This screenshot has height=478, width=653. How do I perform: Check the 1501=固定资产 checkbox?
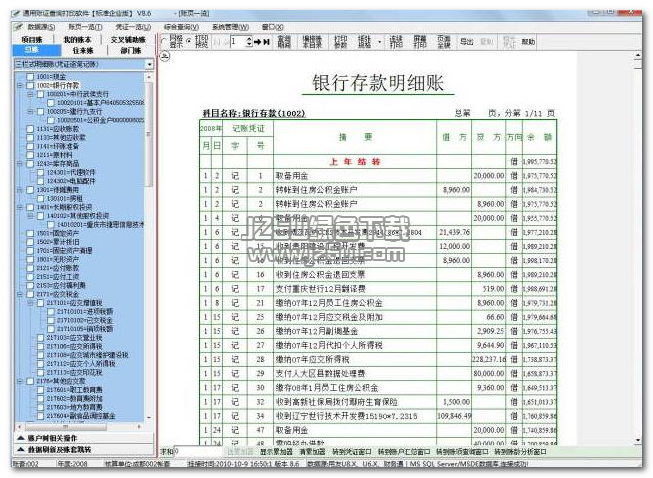click(x=30, y=234)
